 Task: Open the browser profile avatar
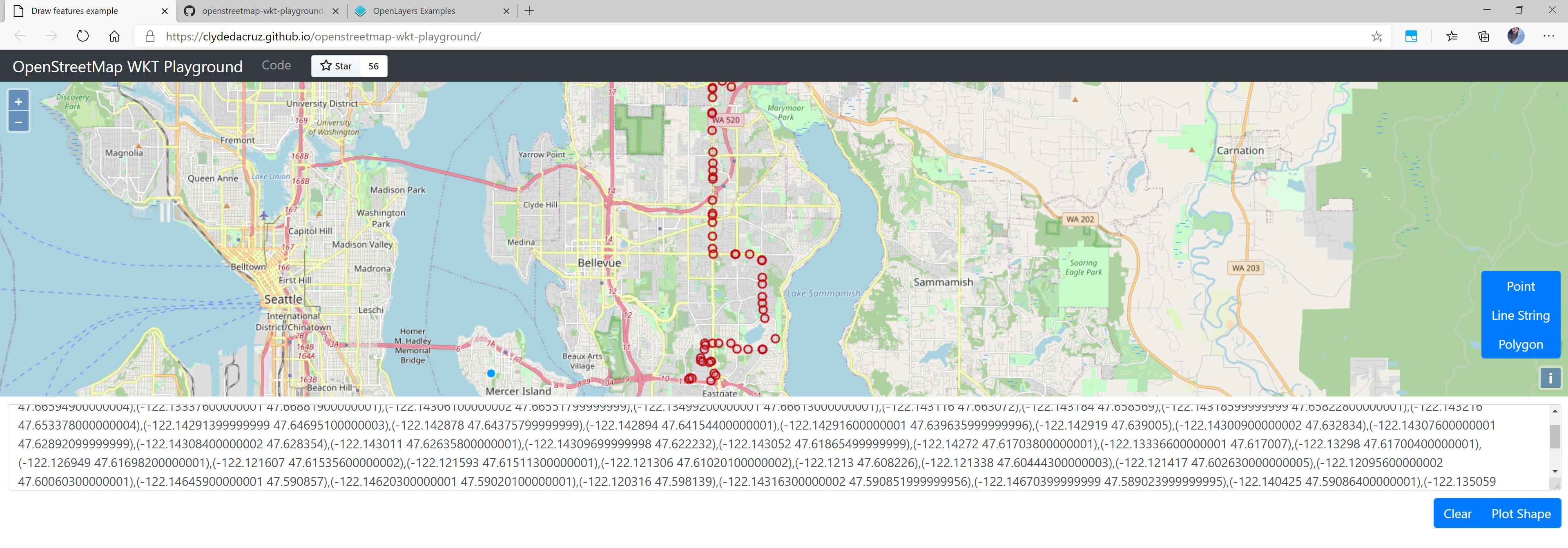[x=1516, y=36]
